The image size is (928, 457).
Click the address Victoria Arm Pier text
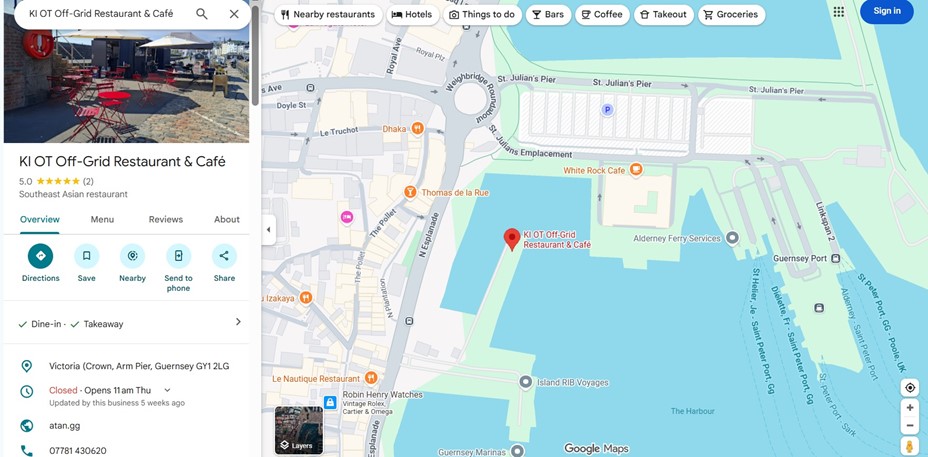coord(139,366)
